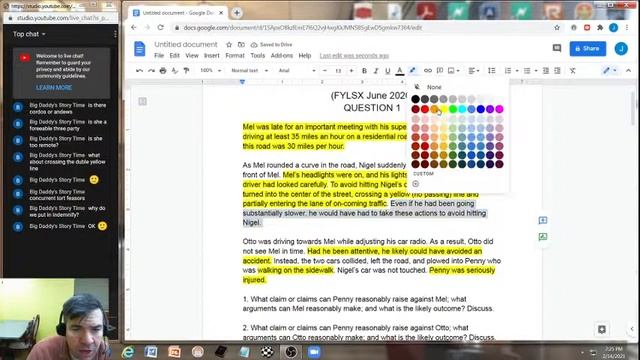Edit the font size value field

[x=338, y=71]
